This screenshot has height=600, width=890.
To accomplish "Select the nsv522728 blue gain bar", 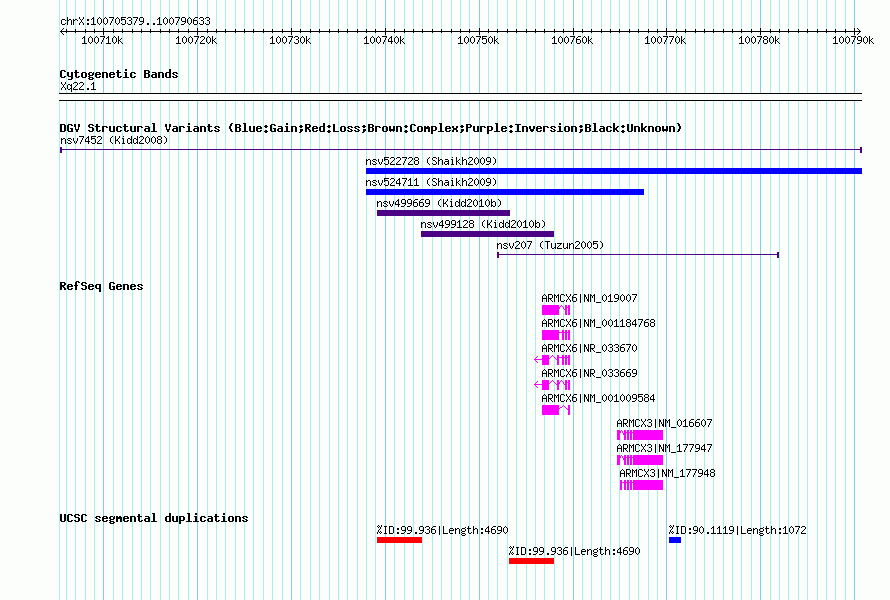I will (614, 171).
